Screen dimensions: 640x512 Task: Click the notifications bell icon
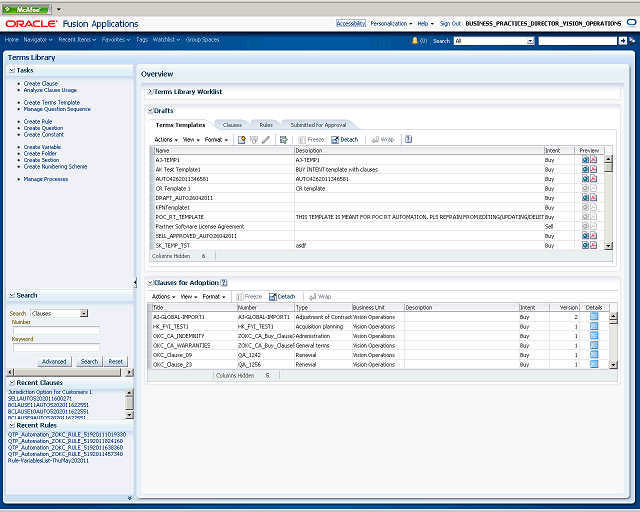coord(415,40)
